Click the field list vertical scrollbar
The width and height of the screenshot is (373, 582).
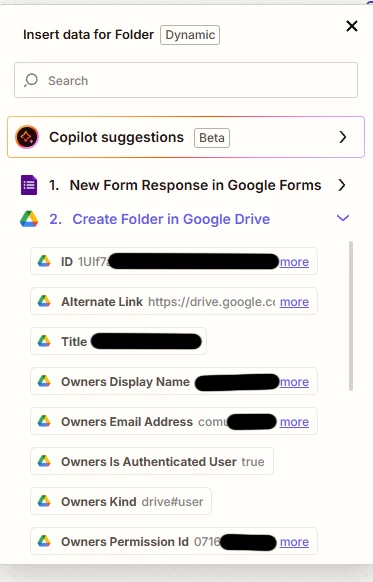point(351,316)
